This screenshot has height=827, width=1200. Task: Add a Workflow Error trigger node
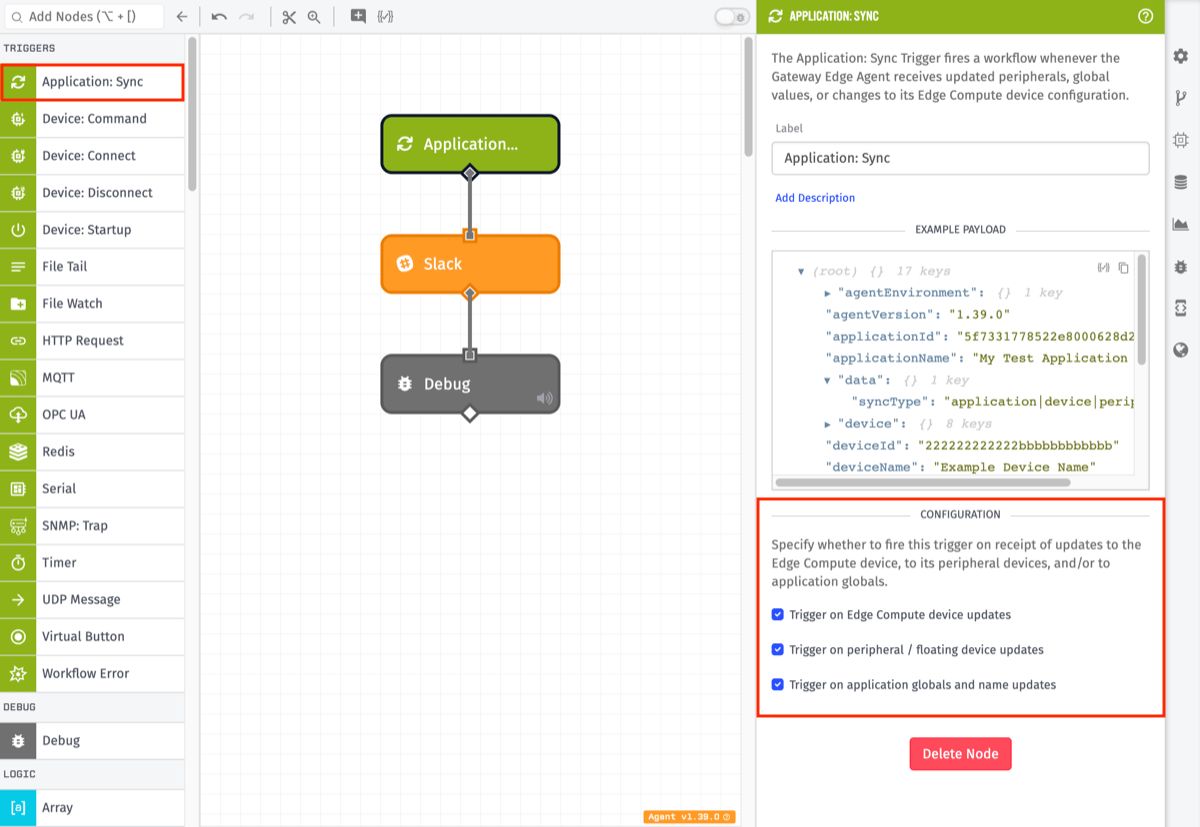click(92, 674)
